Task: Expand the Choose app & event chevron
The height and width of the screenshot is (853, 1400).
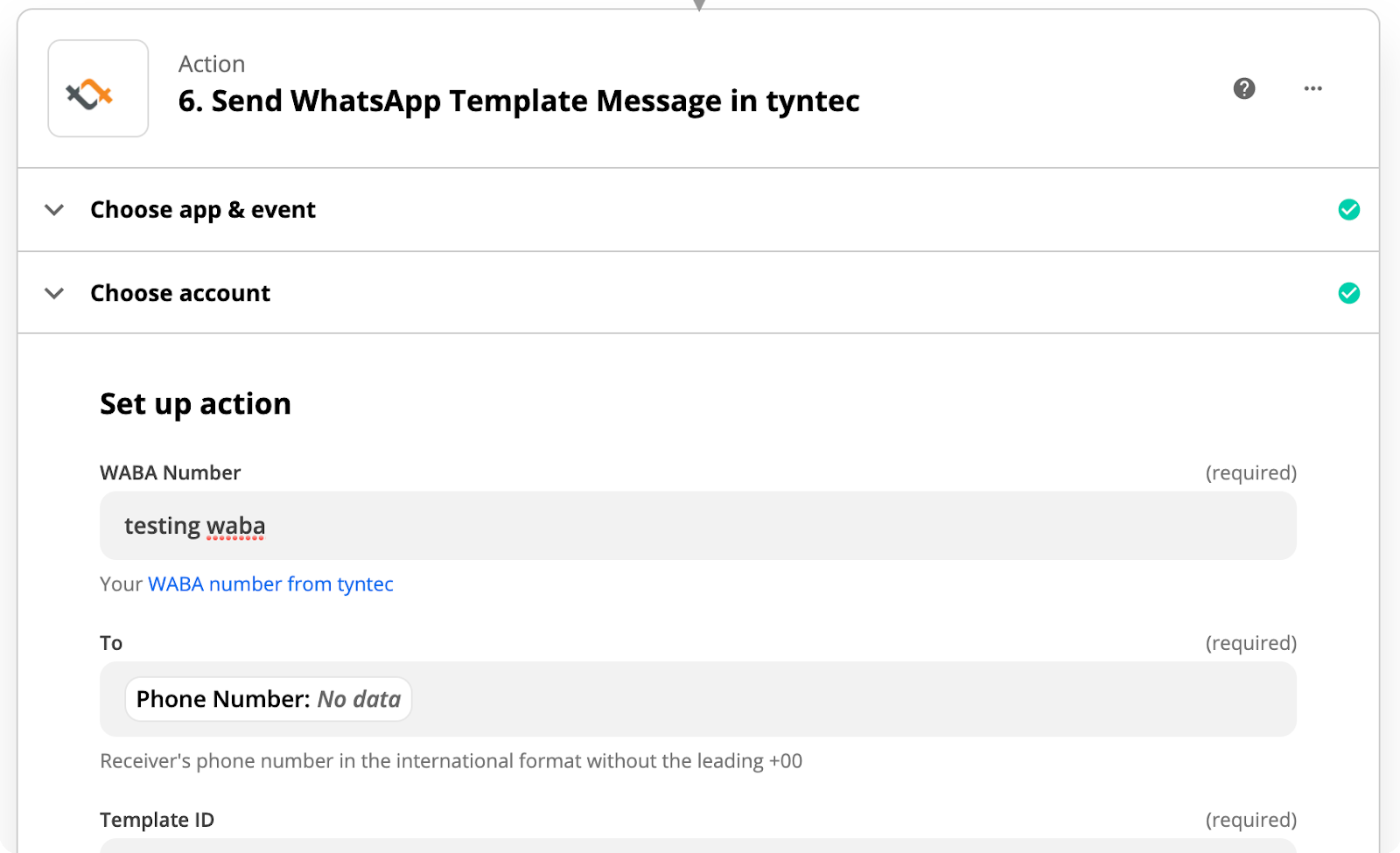Action: pyautogui.click(x=54, y=210)
